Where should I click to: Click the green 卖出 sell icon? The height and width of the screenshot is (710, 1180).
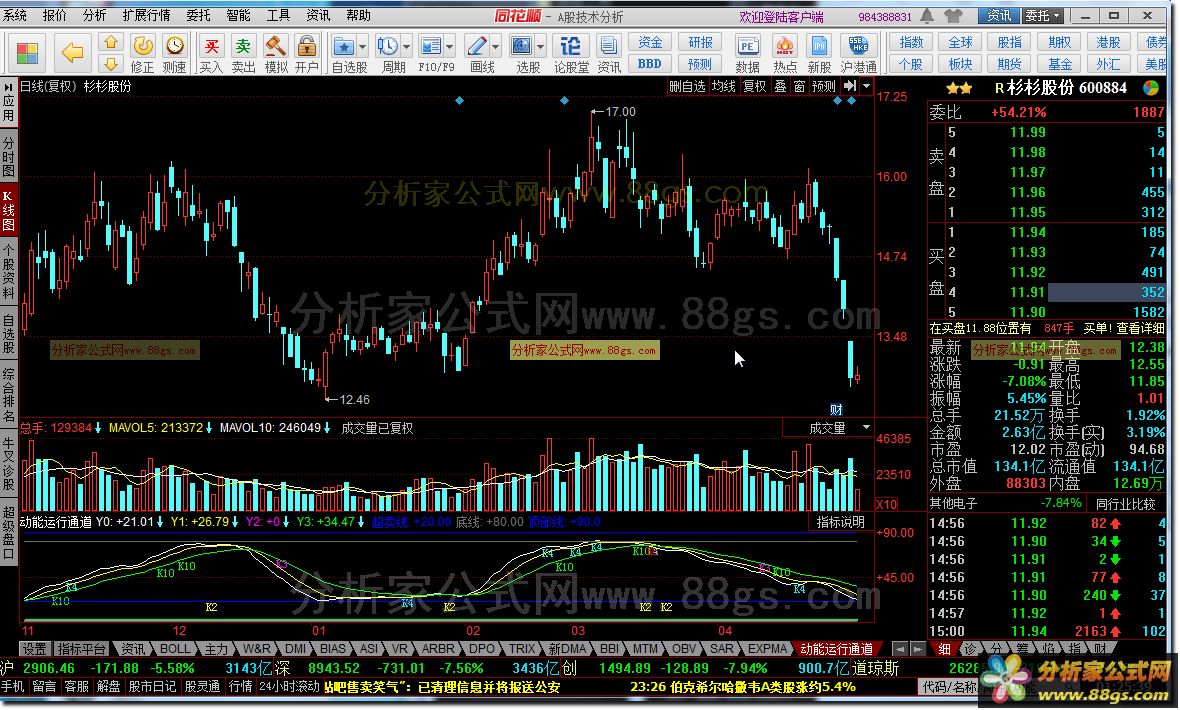[x=243, y=47]
